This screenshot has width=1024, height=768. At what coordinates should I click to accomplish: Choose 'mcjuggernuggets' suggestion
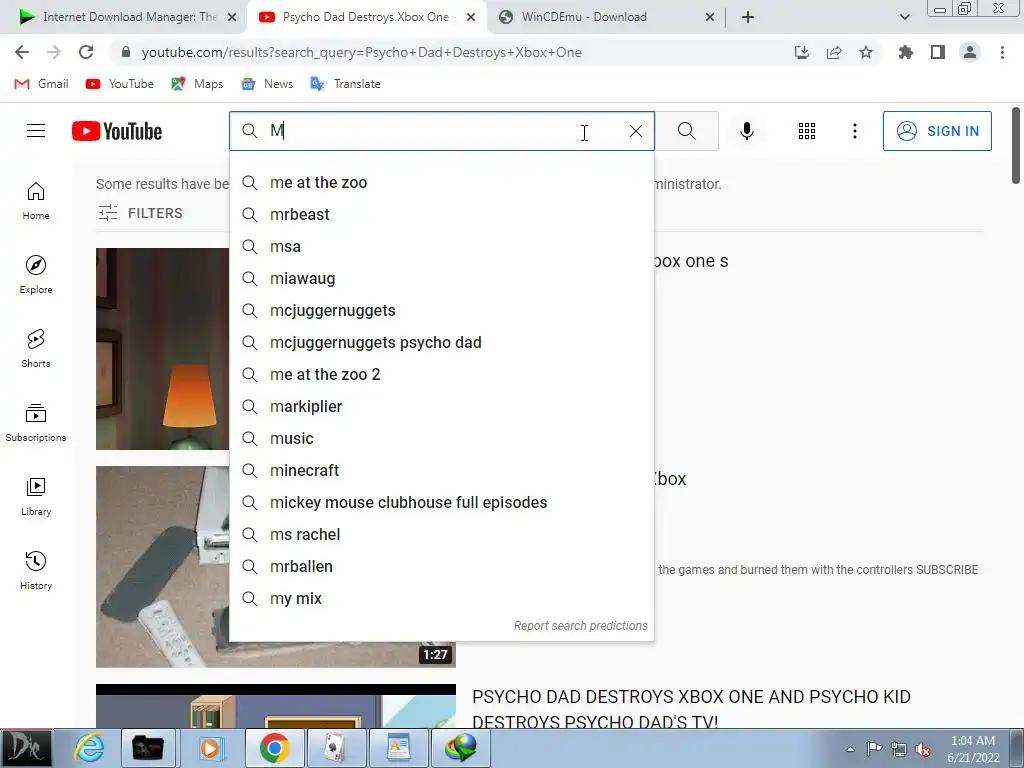[x=441, y=311]
